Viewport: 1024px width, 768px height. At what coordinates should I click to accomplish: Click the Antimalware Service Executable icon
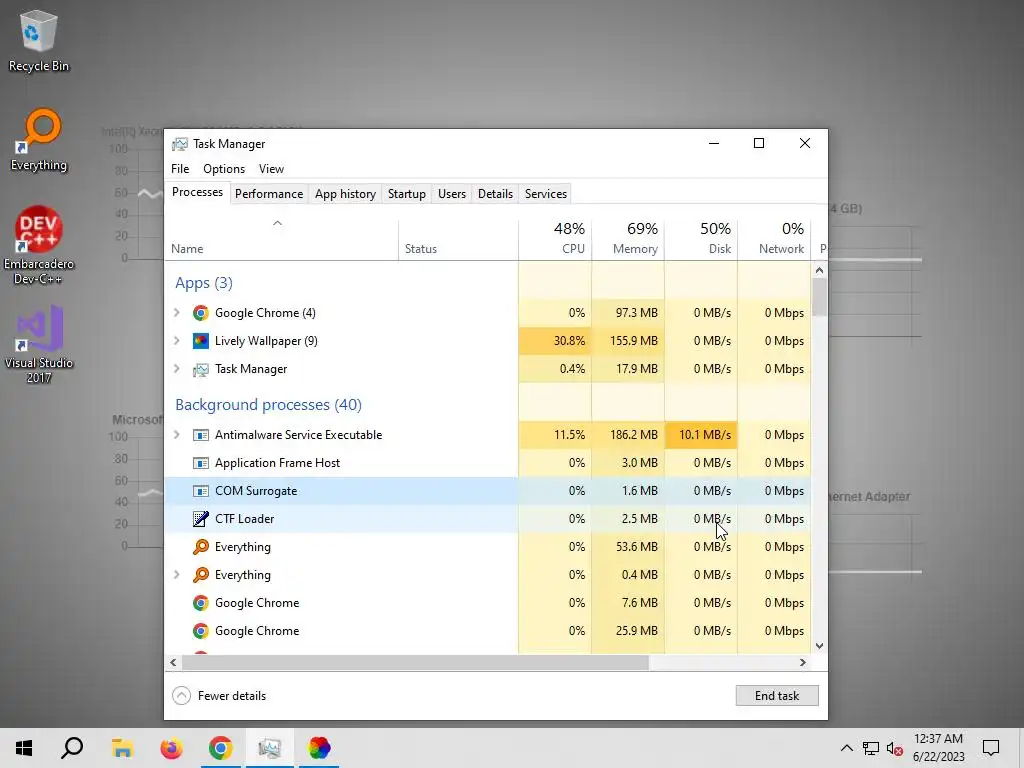click(200, 435)
